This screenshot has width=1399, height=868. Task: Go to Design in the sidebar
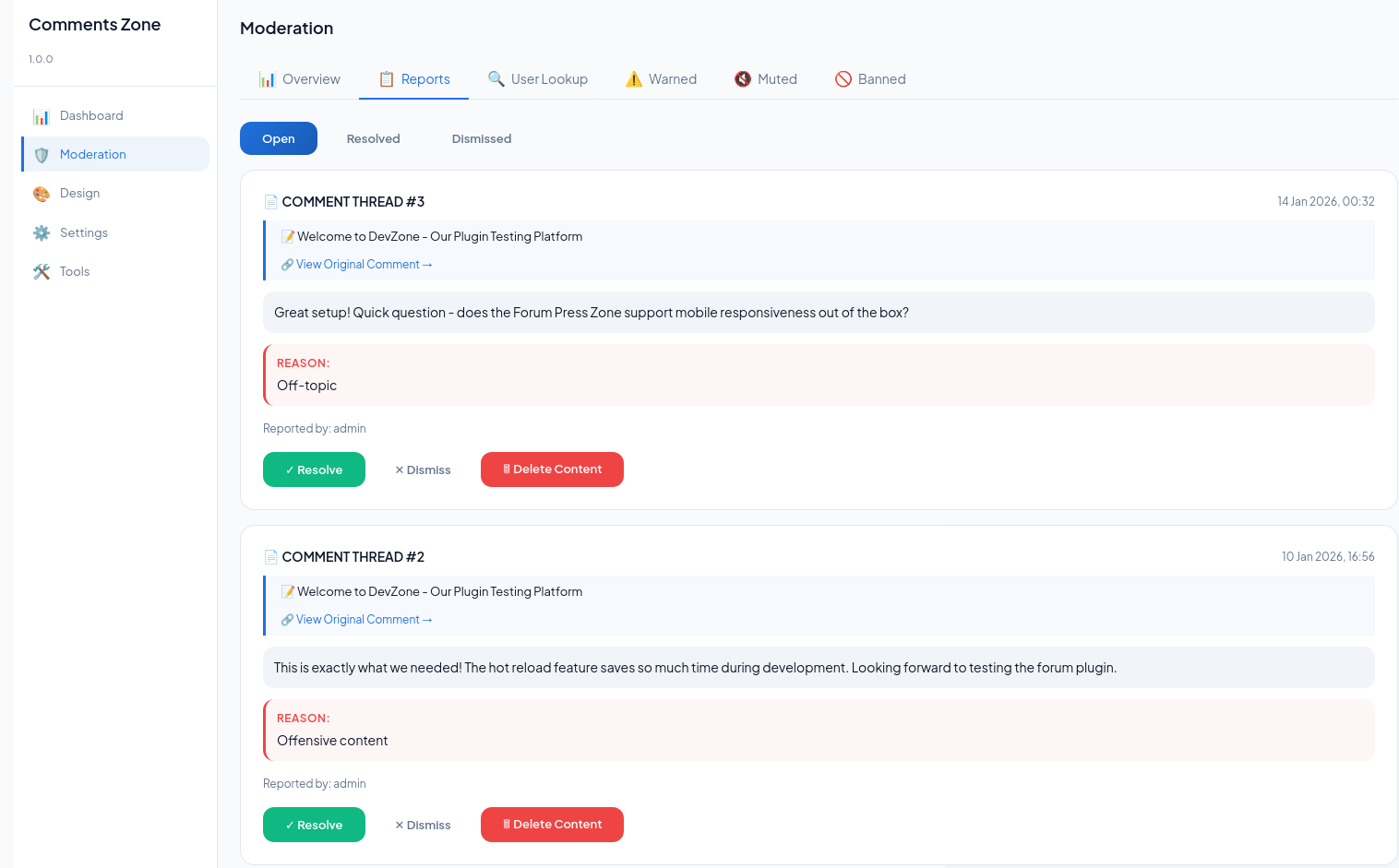tap(115, 194)
